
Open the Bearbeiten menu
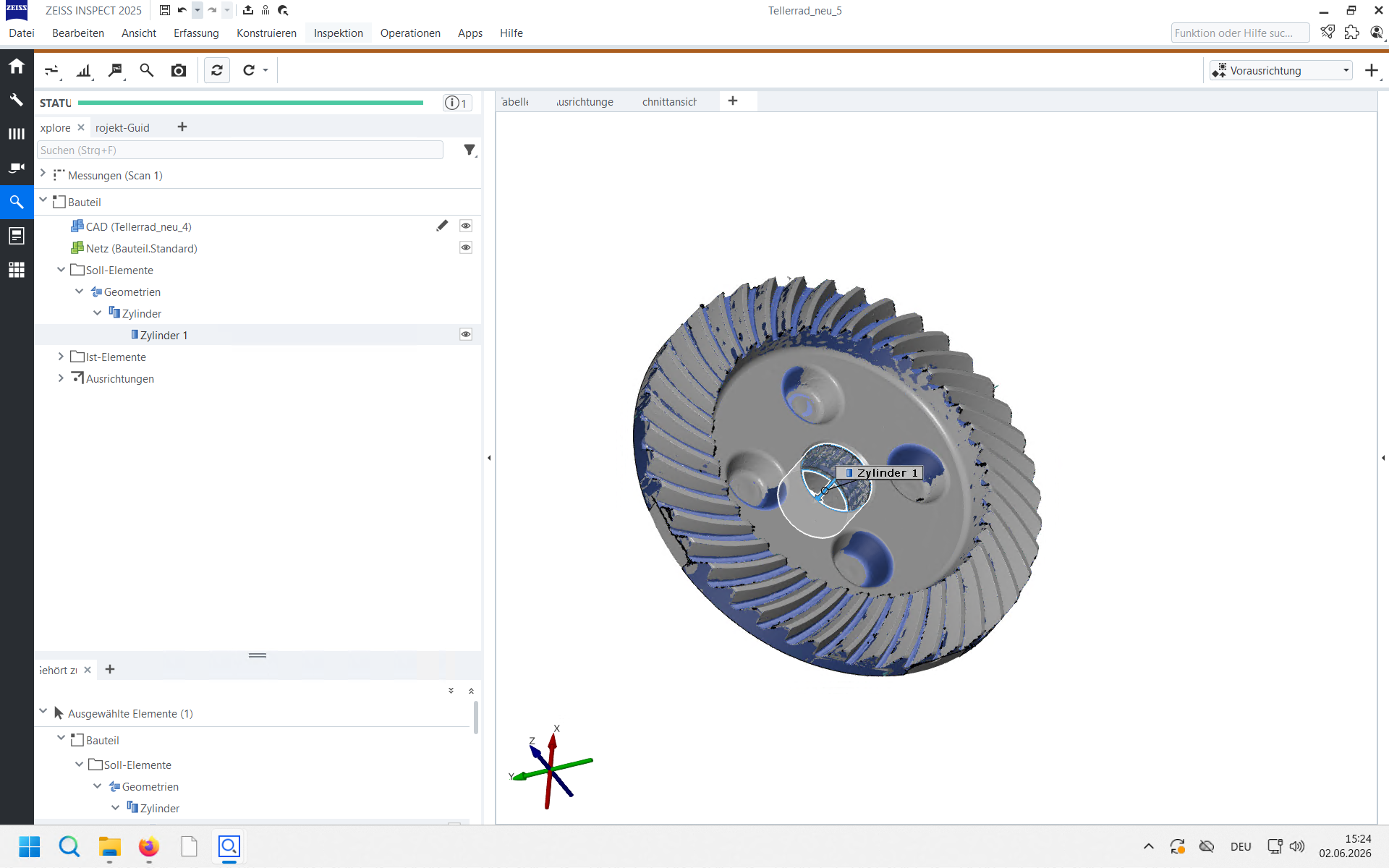click(x=78, y=33)
